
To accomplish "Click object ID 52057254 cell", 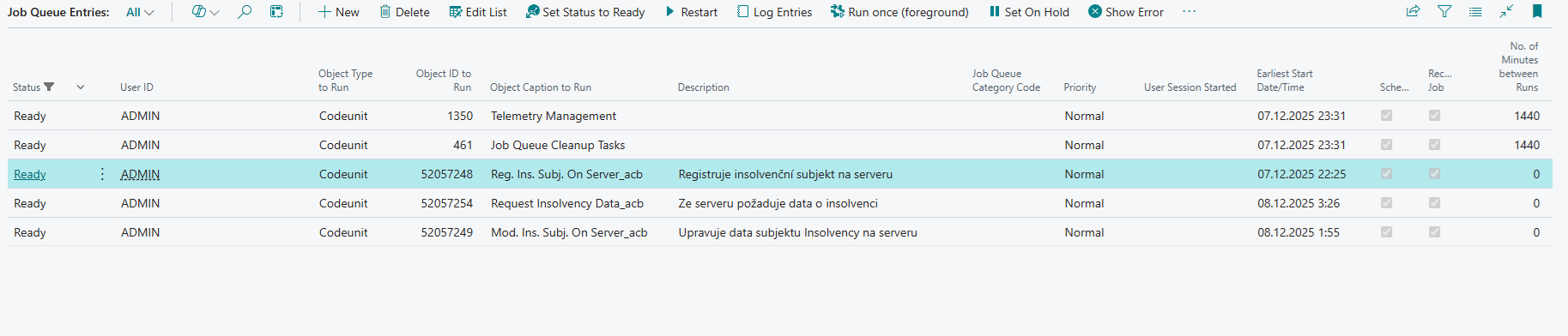I will point(447,203).
